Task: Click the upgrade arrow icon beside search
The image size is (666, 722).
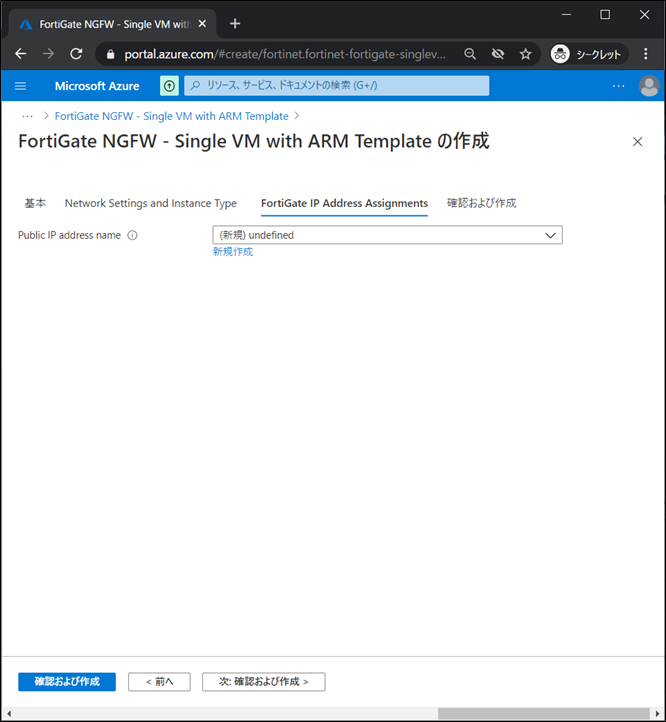Action: coord(169,86)
